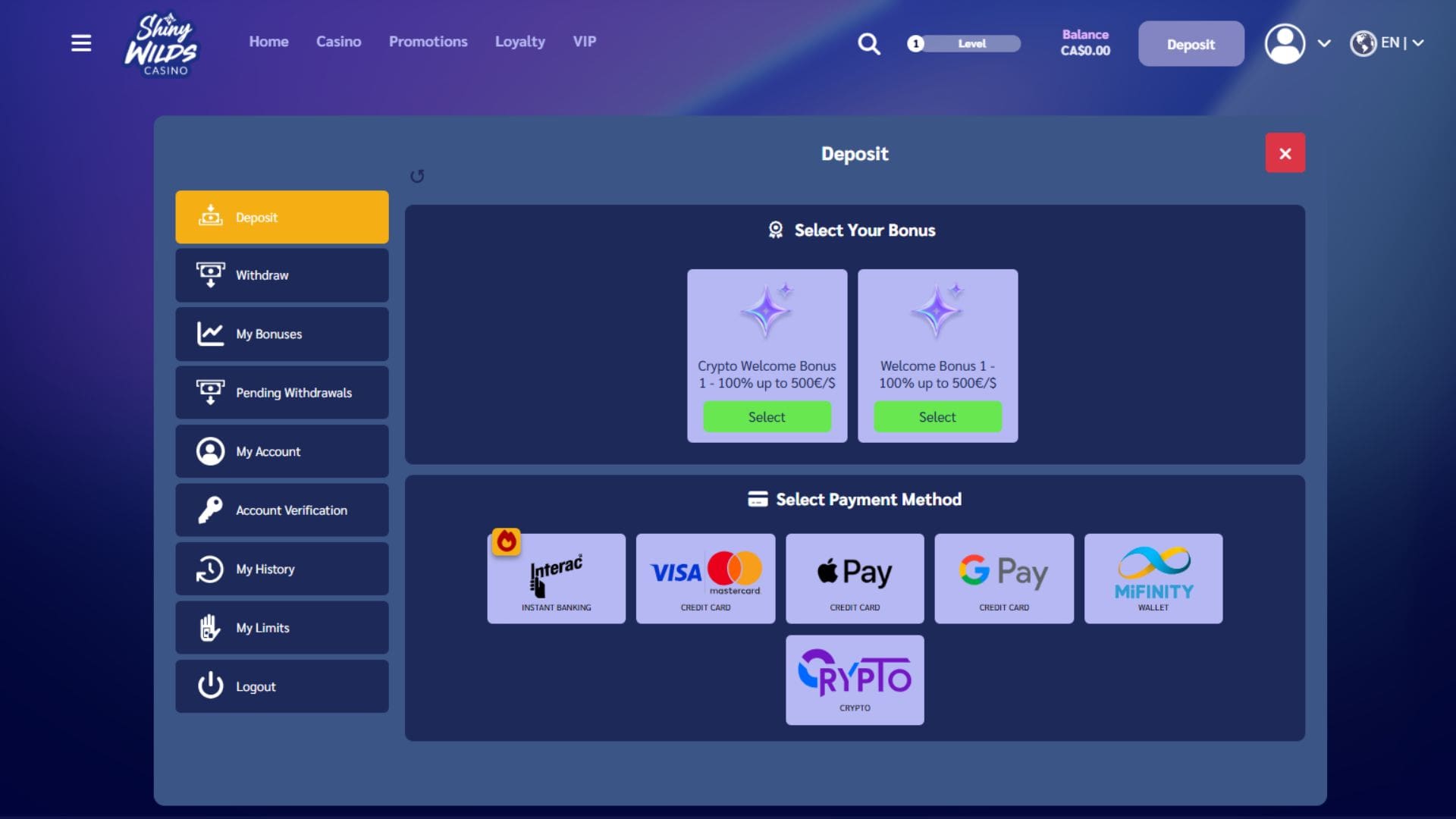
Task: Open My History label in sidebar
Action: (x=265, y=569)
